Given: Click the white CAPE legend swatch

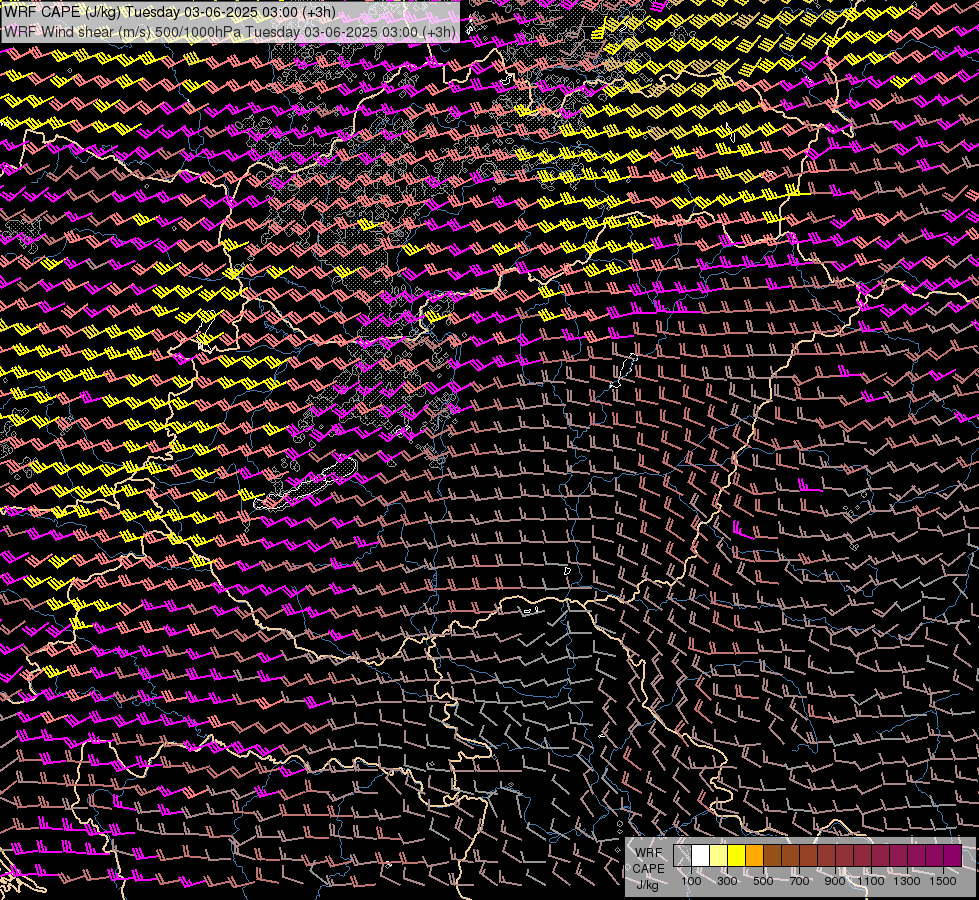Looking at the screenshot, I should [x=701, y=856].
